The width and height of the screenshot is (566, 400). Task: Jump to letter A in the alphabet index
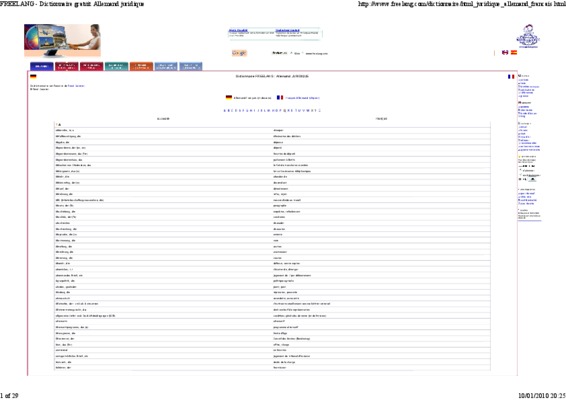pyautogui.click(x=225, y=110)
